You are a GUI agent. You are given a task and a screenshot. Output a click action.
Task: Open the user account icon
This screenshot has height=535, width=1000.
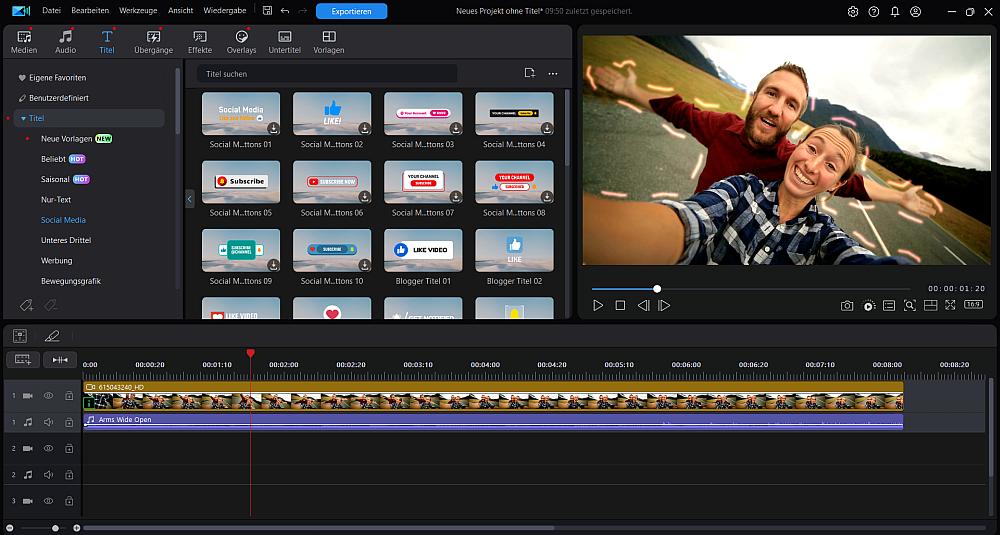click(x=916, y=11)
